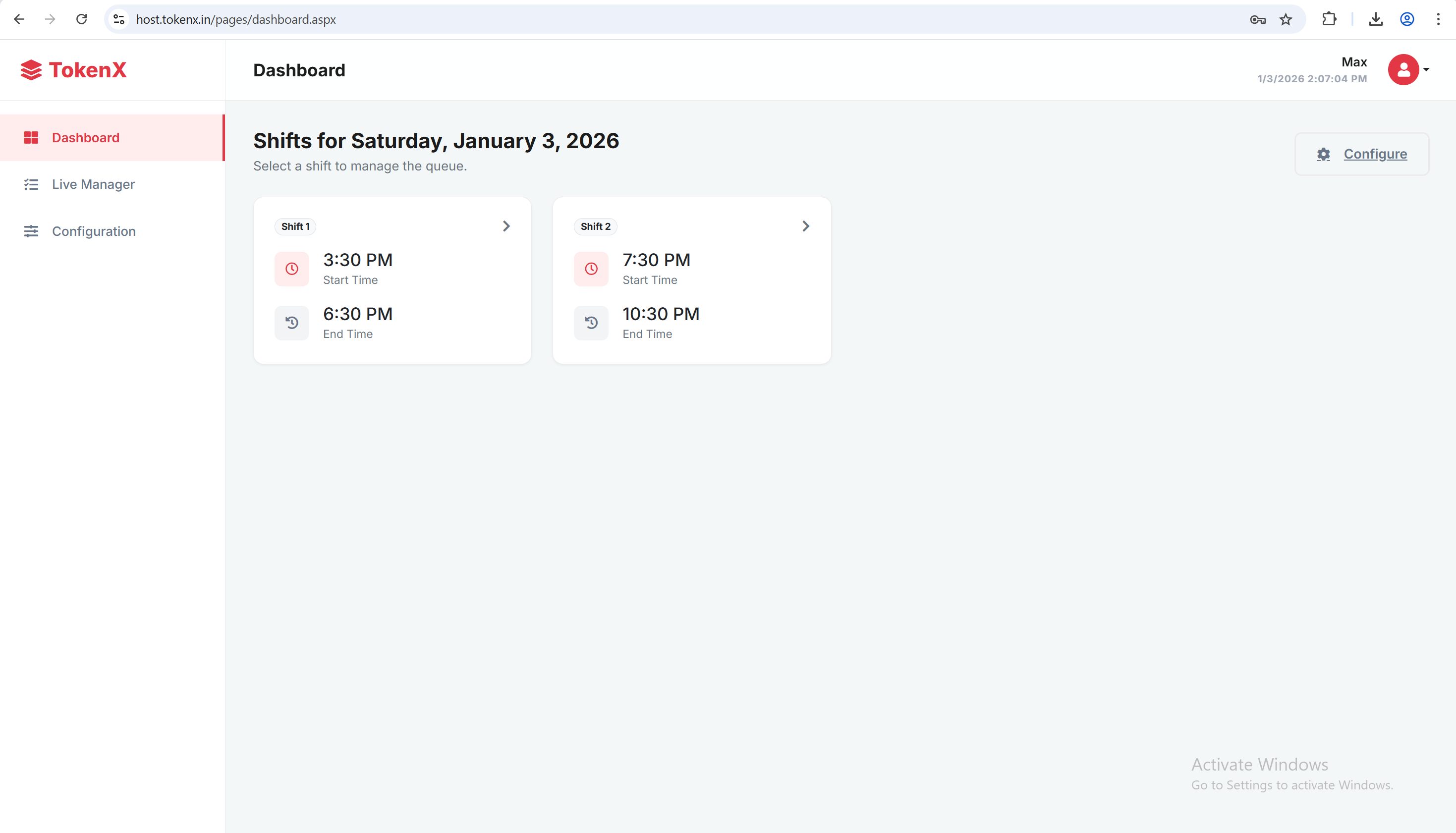Click the history icon for Shift 2 end time

point(591,323)
